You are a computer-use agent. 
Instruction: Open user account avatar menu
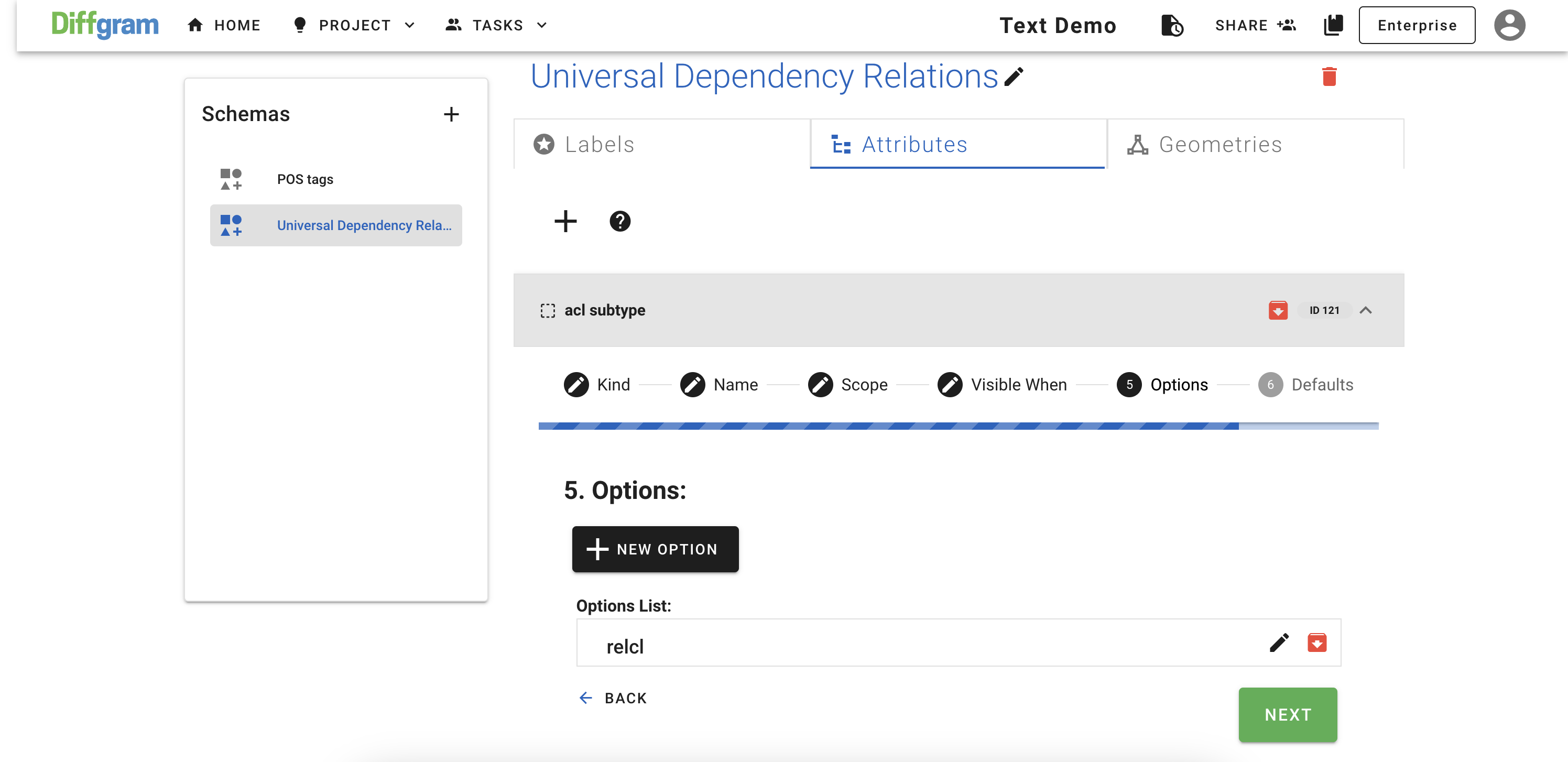(x=1509, y=26)
